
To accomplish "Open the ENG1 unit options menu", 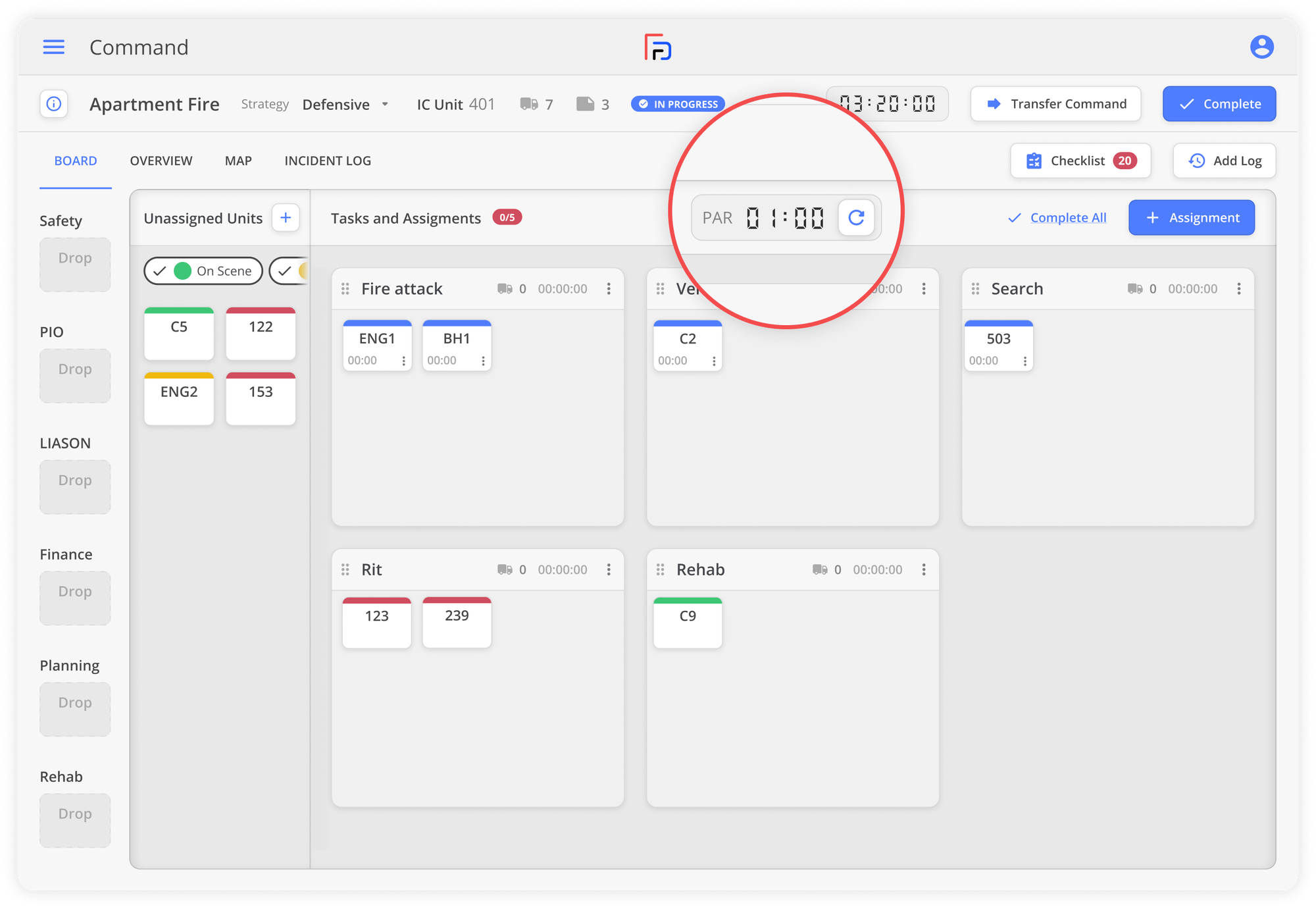I will (x=403, y=361).
